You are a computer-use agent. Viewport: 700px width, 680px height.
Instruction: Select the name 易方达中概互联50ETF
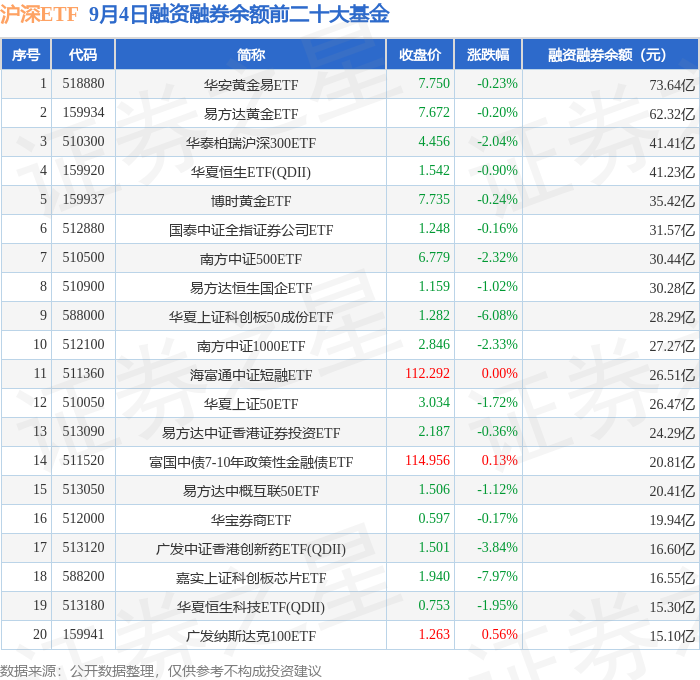click(251, 491)
